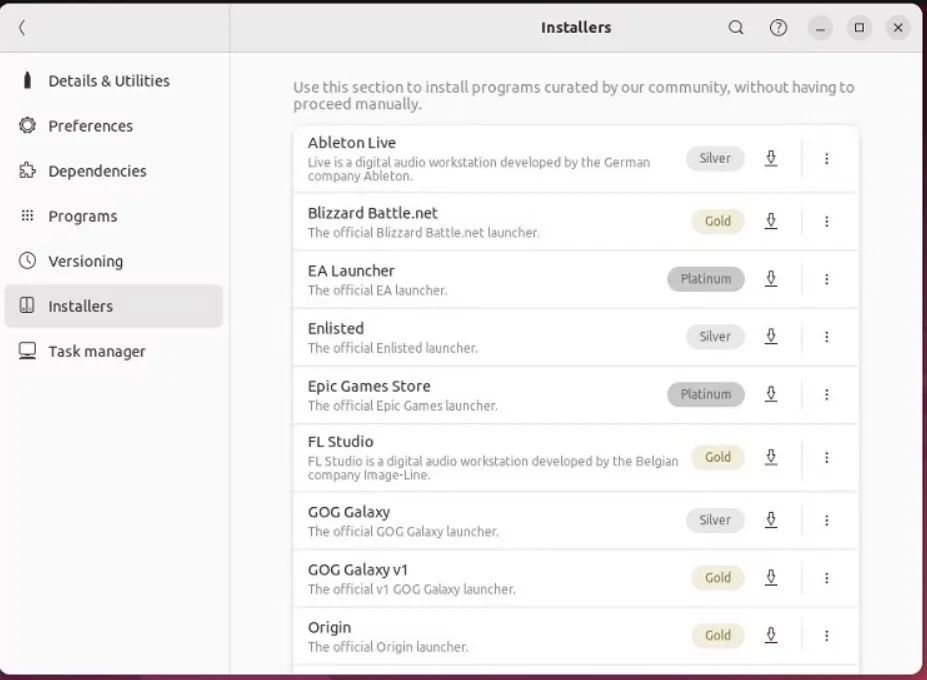This screenshot has width=927, height=680.
Task: Open the search icon in header
Action: [x=736, y=28]
